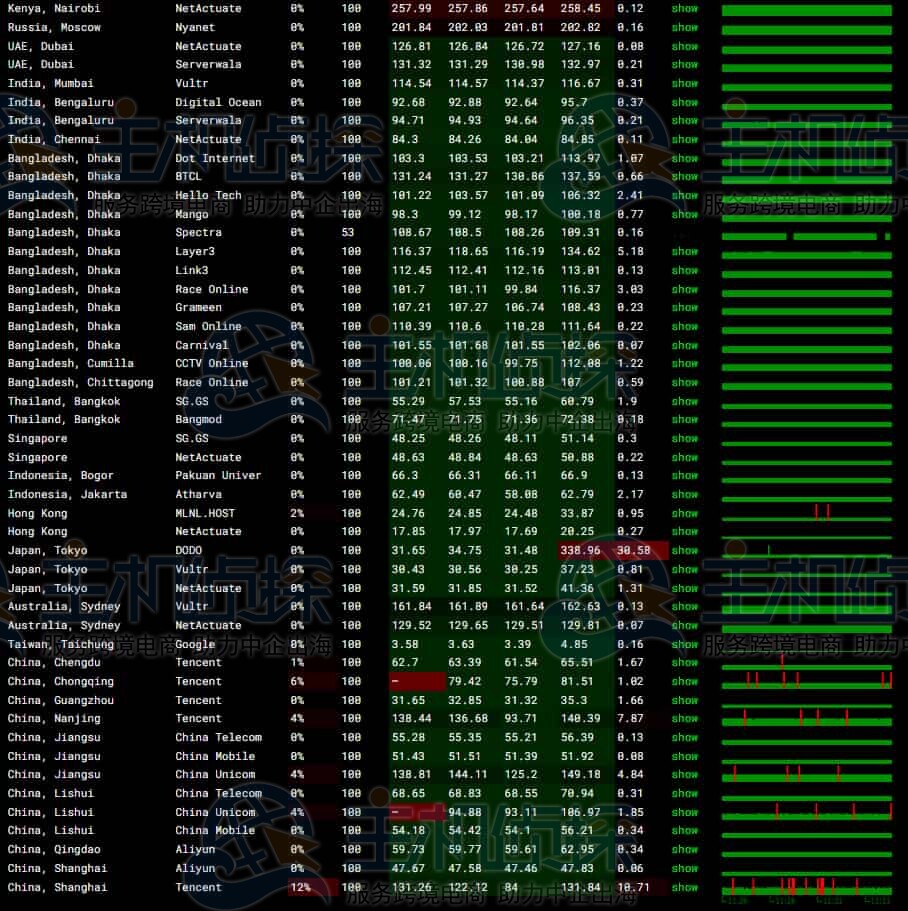
Task: Click 'Digital Ocean' provider text
Action: point(218,102)
